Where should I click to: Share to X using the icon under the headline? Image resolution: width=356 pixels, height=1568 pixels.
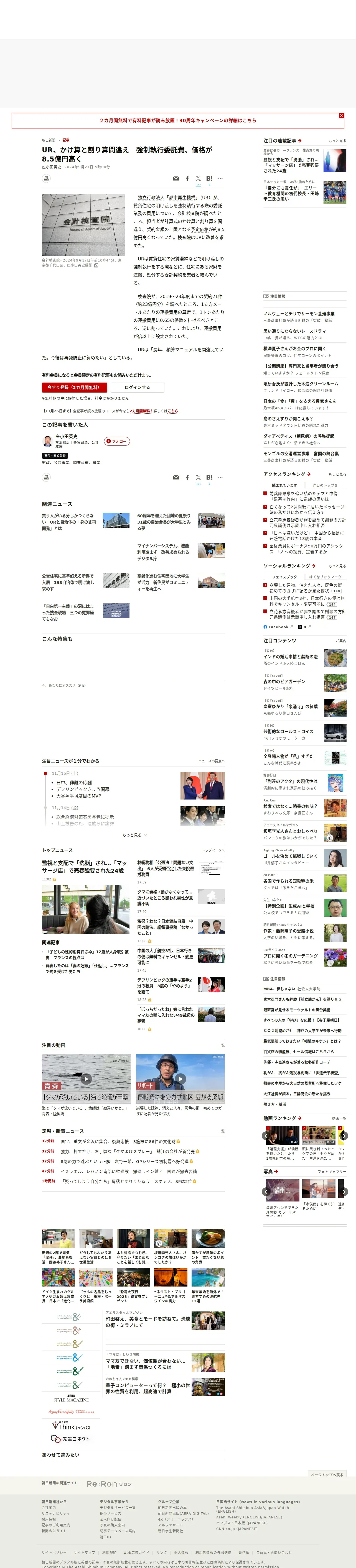[198, 178]
